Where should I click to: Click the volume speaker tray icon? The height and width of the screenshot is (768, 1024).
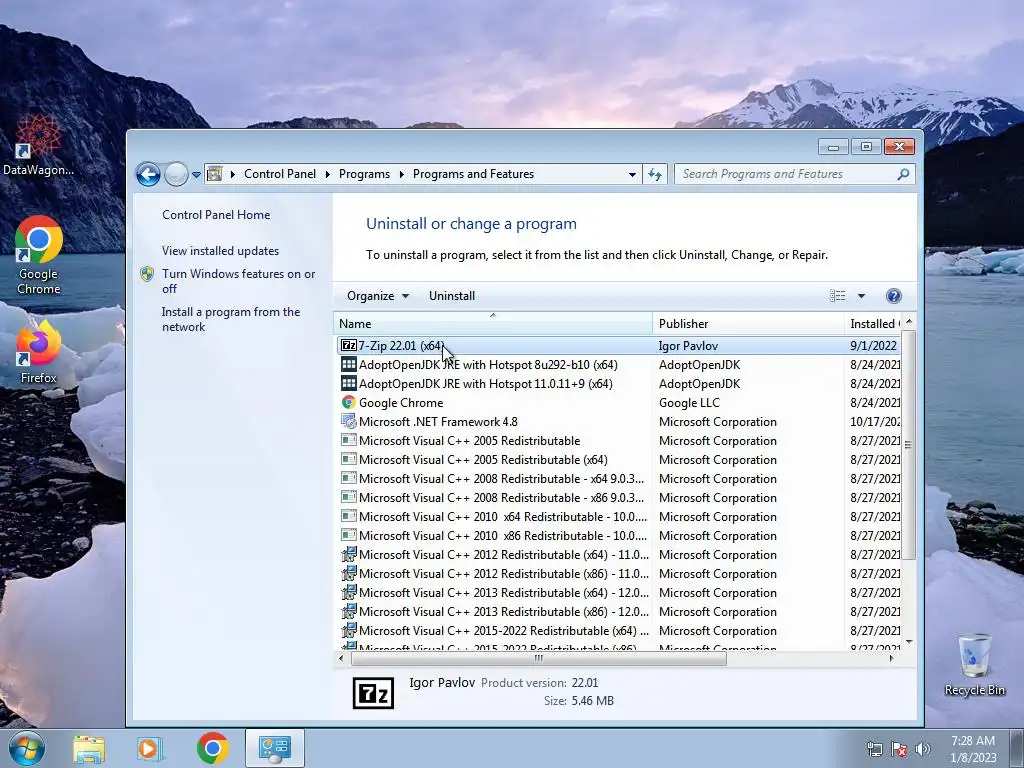(922, 749)
